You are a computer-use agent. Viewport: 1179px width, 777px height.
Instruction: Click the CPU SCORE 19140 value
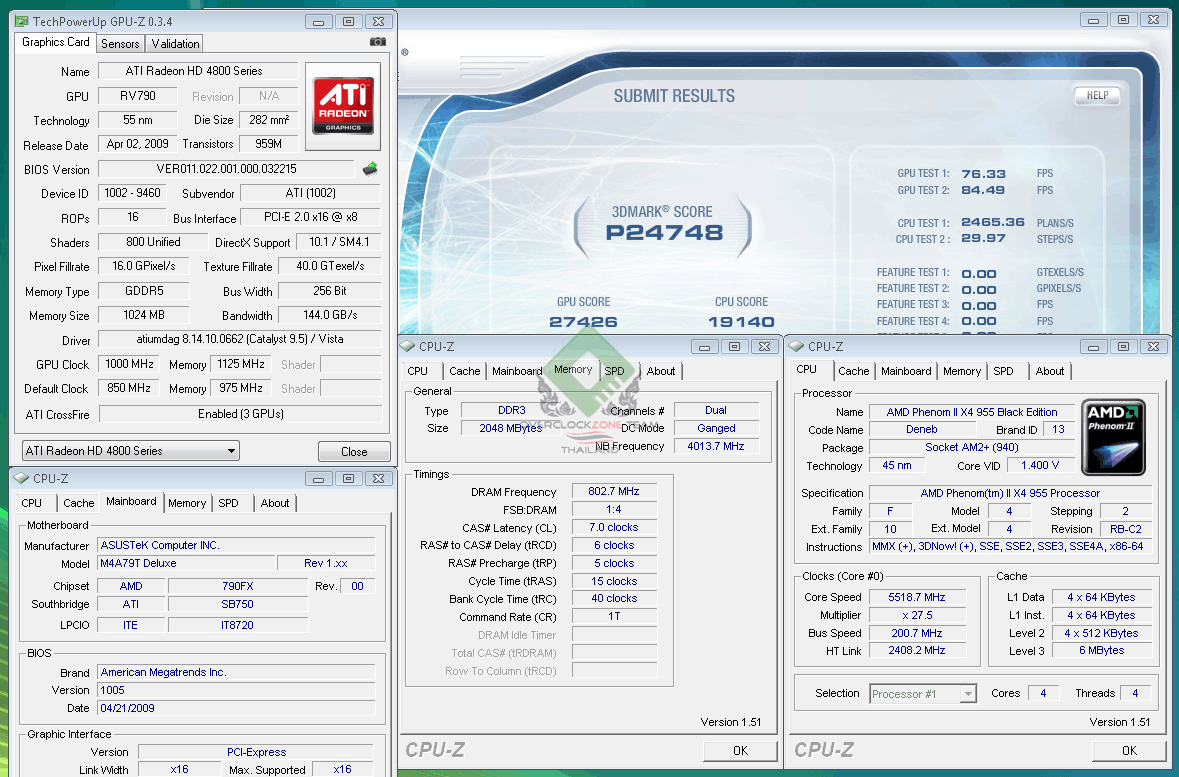741,322
